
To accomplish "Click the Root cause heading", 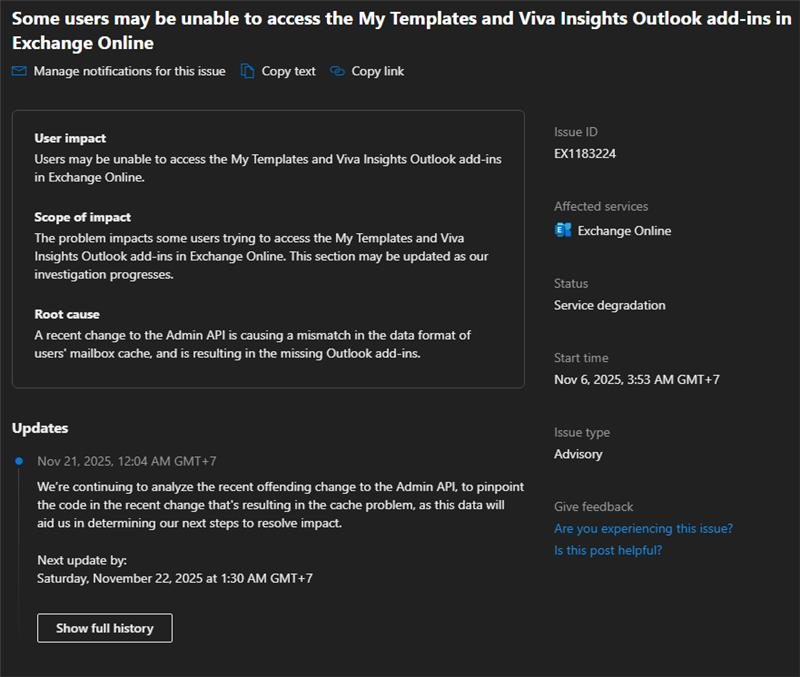I will [67, 314].
